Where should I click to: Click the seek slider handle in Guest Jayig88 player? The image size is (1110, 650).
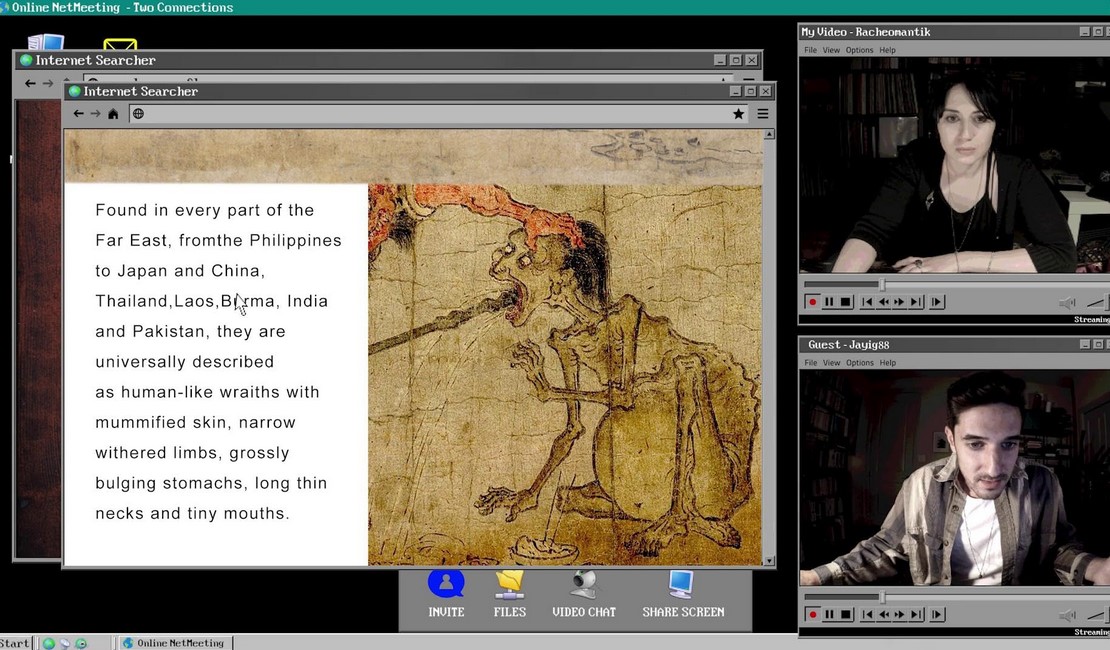(x=882, y=597)
